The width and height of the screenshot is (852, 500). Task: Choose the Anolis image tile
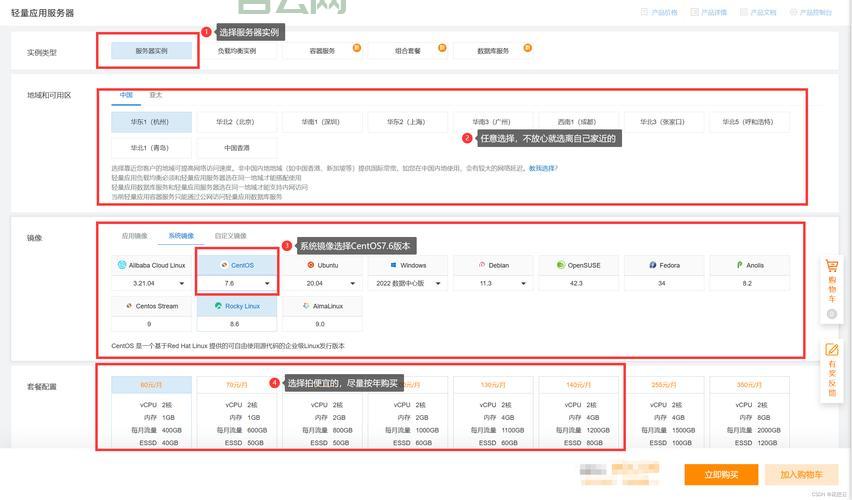coord(749,265)
